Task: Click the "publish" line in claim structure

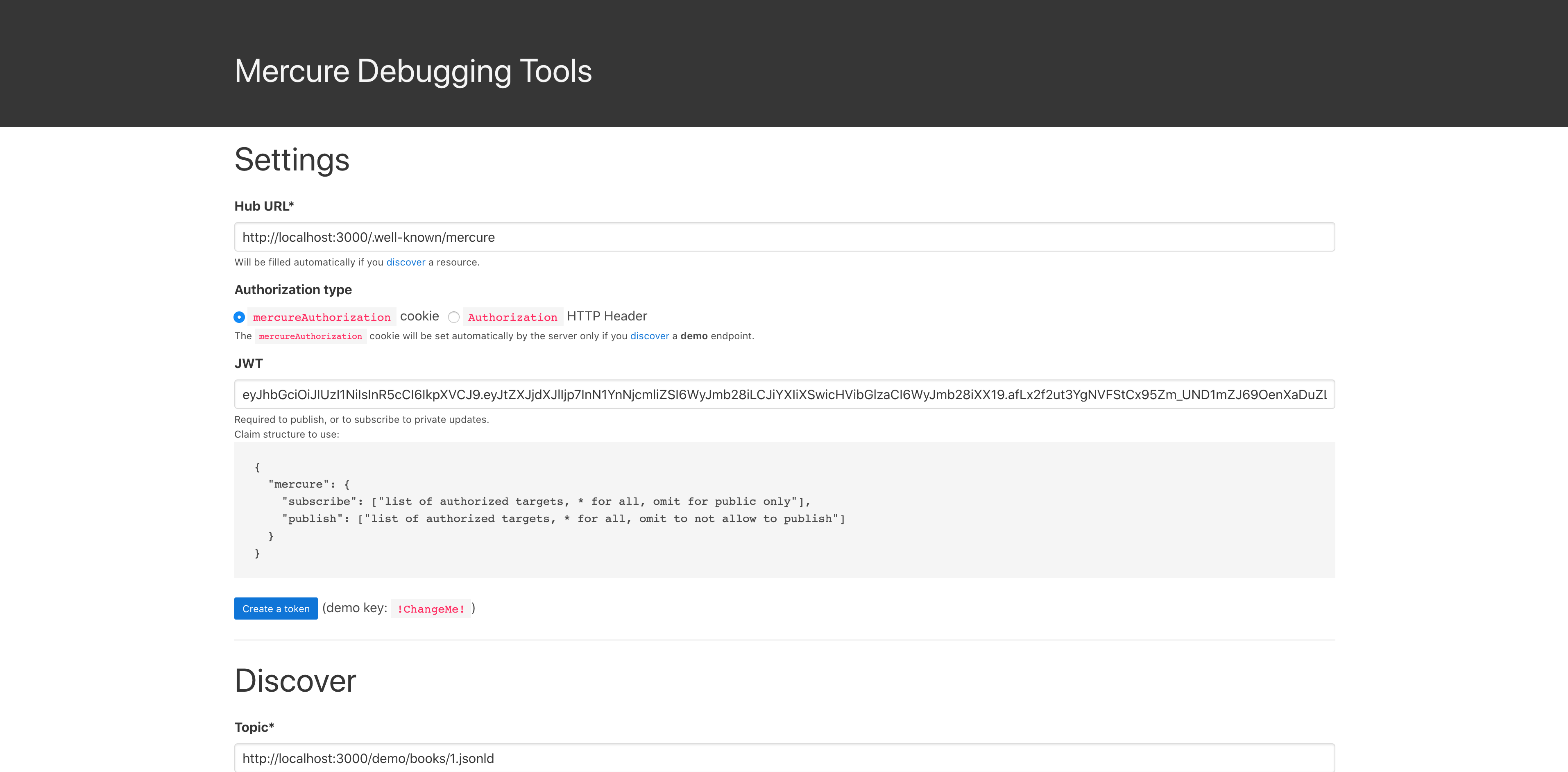Action: 564,519
